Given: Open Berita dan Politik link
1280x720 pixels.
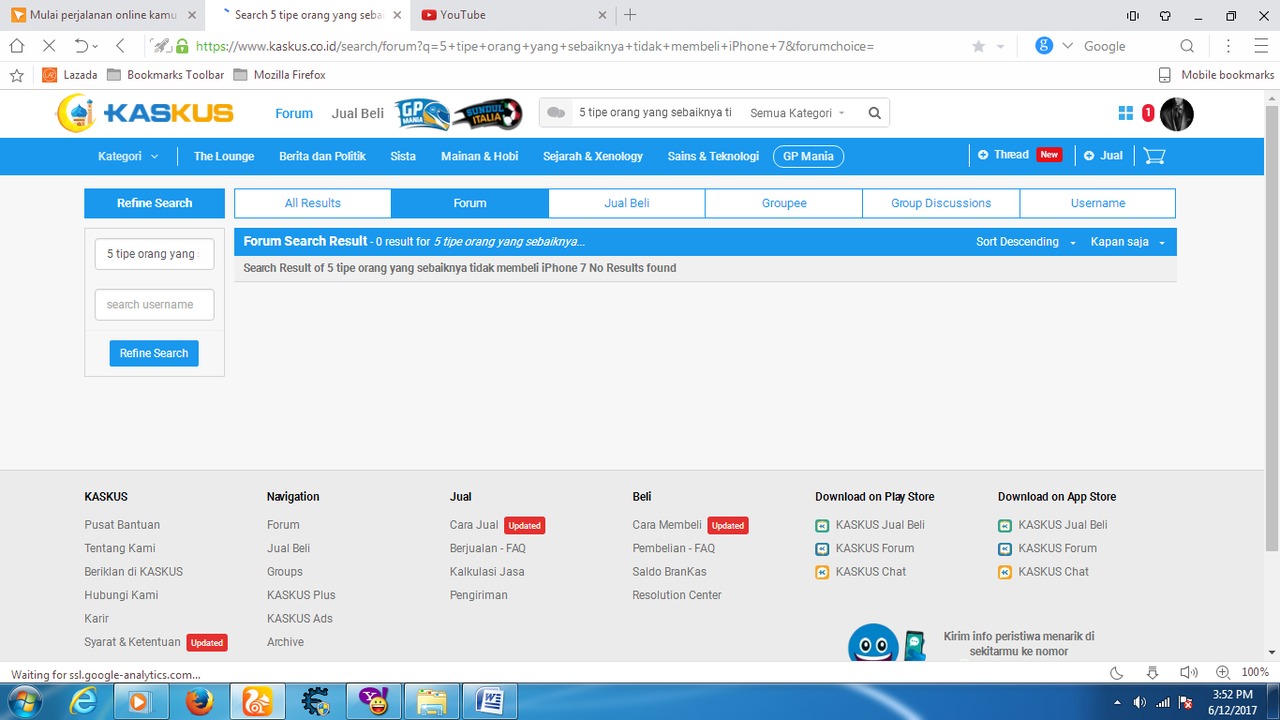Looking at the screenshot, I should (322, 156).
